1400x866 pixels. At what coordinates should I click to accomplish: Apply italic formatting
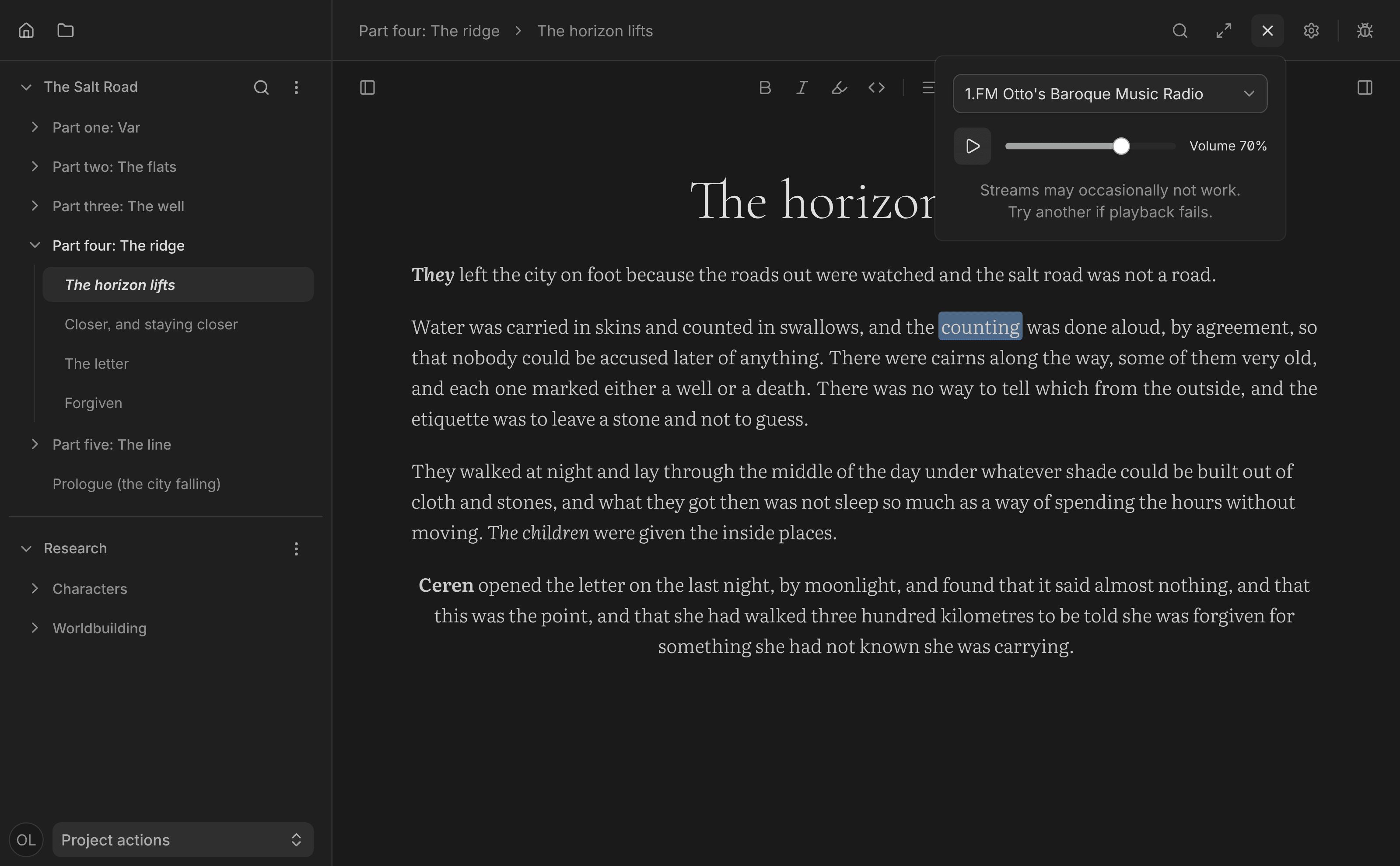[x=802, y=87]
